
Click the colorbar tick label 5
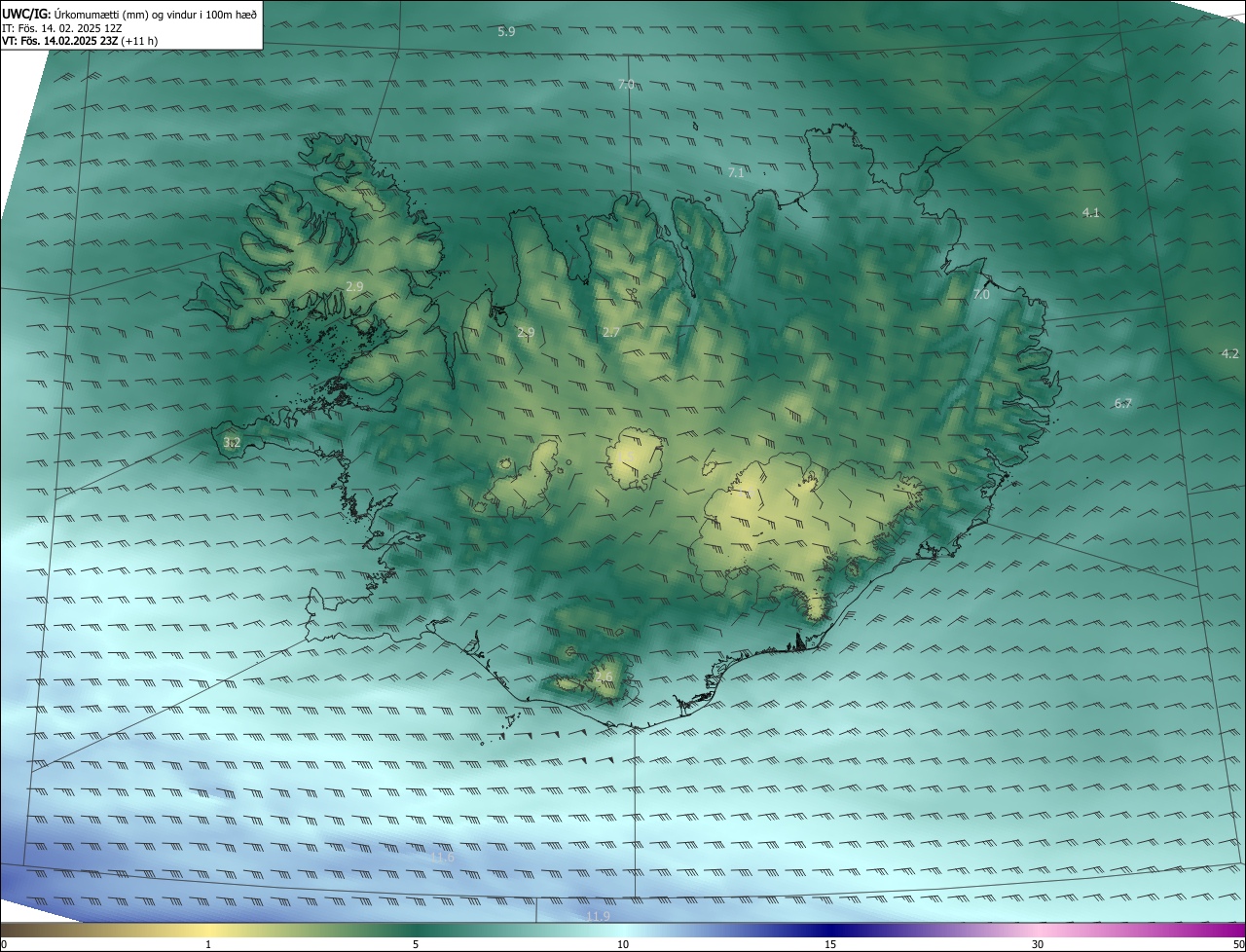click(x=416, y=944)
